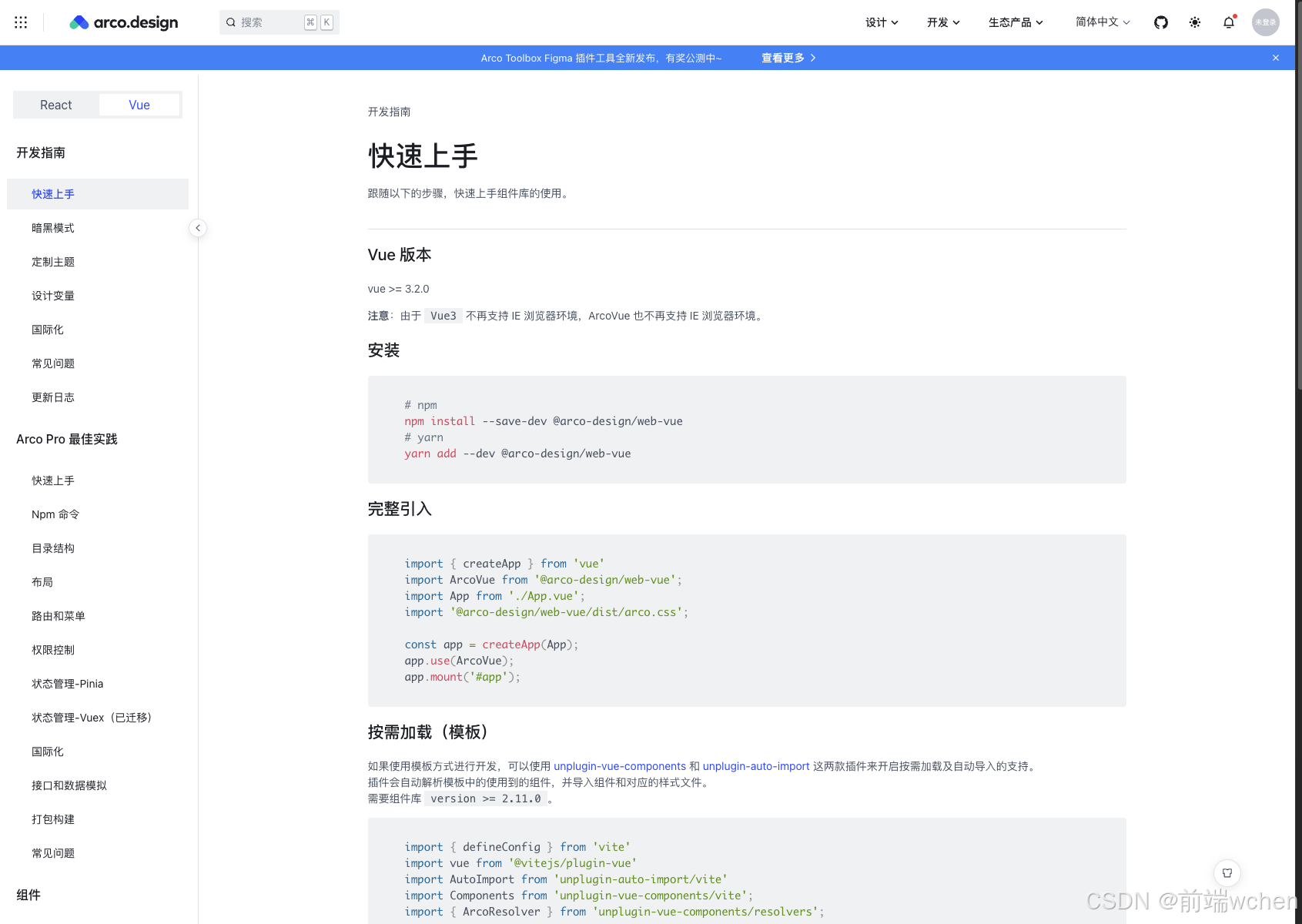
Task: Open 暗黑模式 in the sidebar
Action: click(x=52, y=228)
